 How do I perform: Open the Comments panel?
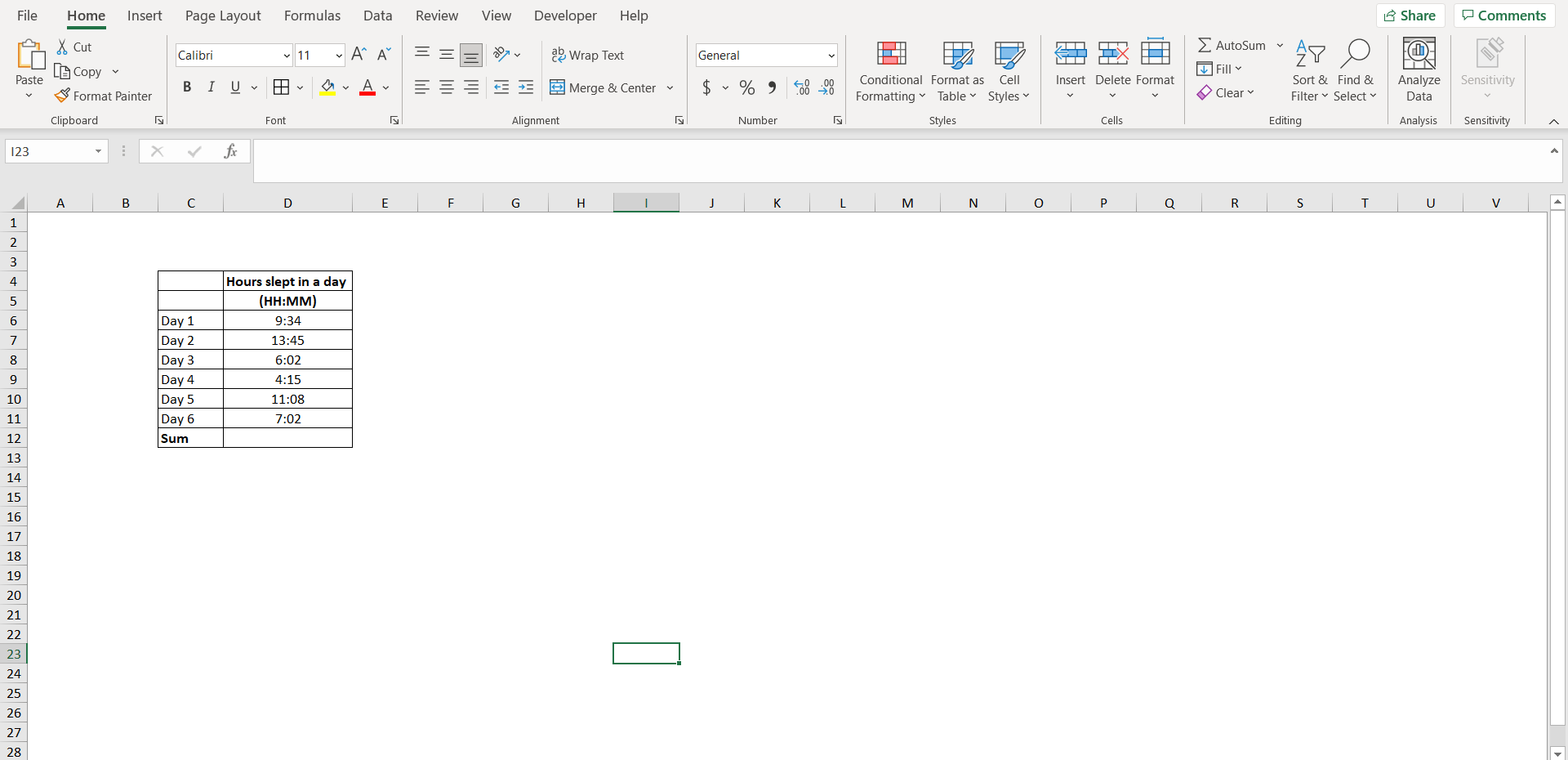click(1503, 15)
